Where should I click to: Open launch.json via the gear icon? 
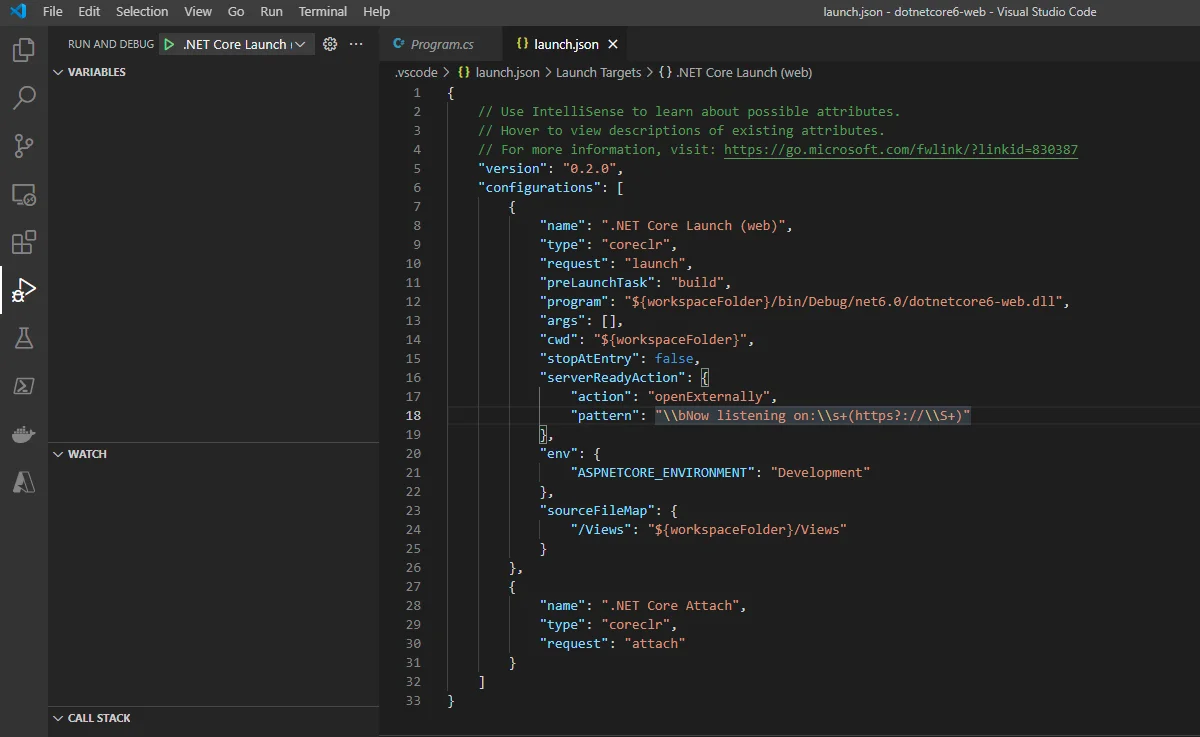pos(331,44)
